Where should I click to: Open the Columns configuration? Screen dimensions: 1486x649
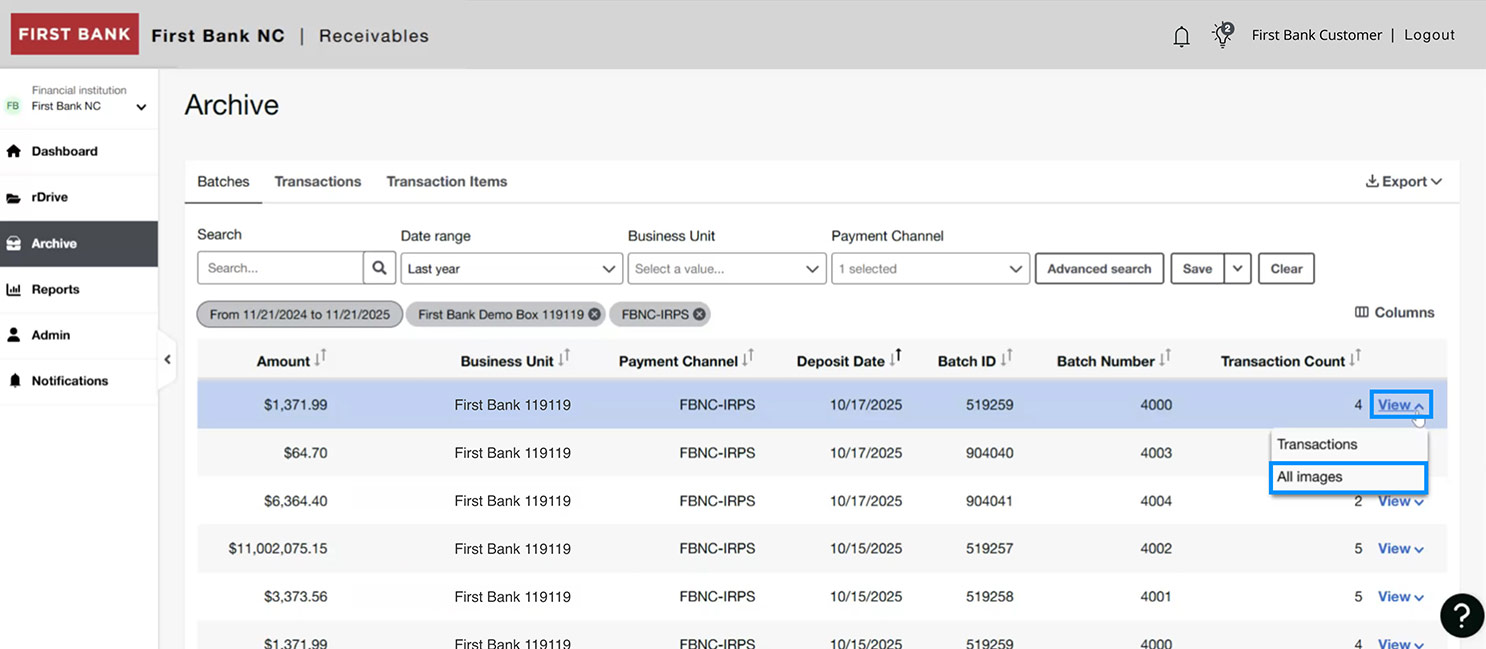(1394, 312)
